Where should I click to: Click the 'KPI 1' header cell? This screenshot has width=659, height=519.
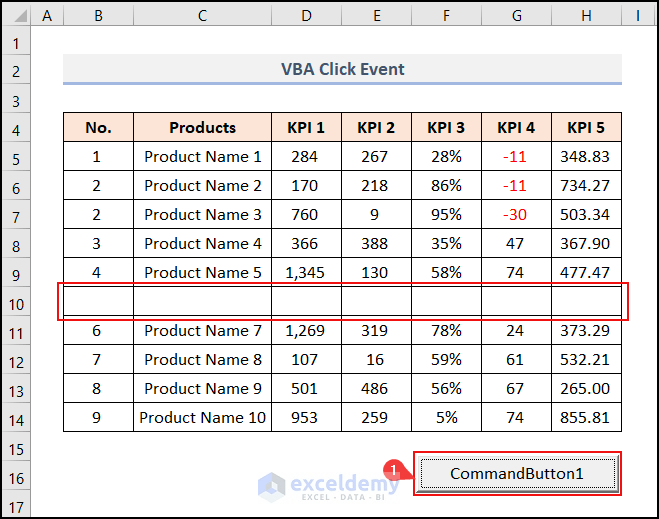pyautogui.click(x=306, y=127)
